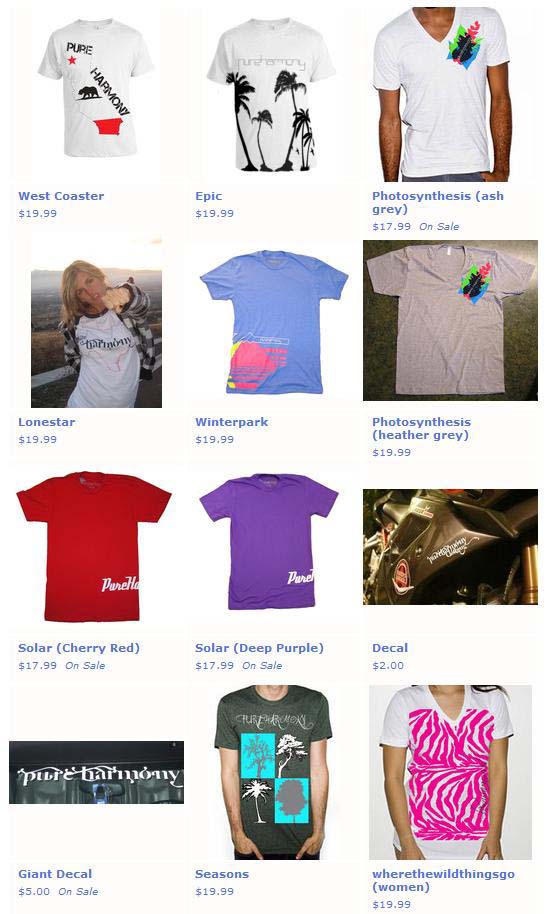The height and width of the screenshot is (914, 547).
Task: Select the blue Winterpark t-shirt image
Action: coord(274,322)
